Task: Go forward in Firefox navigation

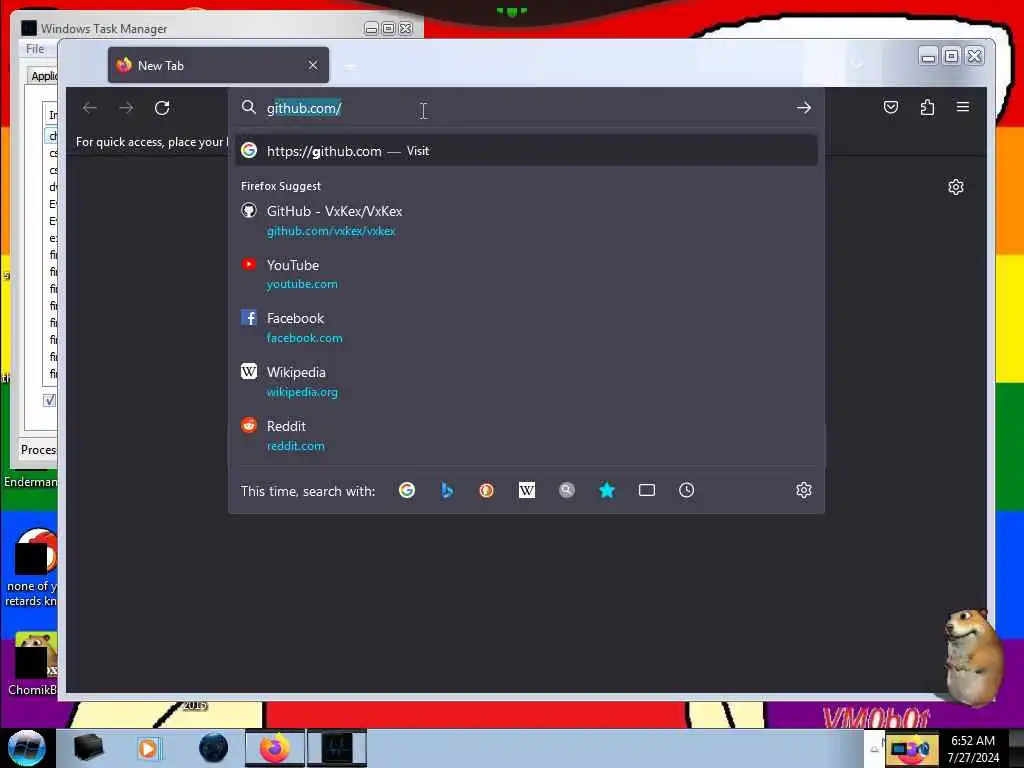Action: coord(126,108)
